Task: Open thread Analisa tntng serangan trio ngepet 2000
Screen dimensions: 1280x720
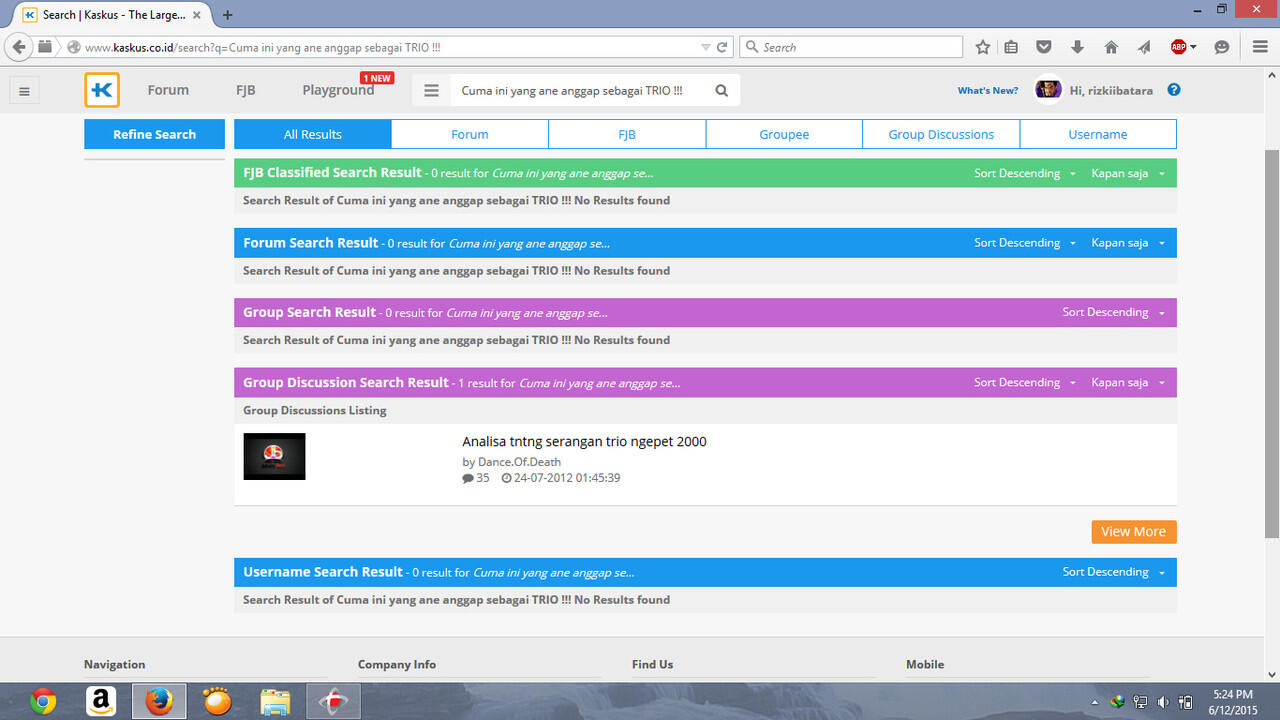Action: click(x=584, y=442)
